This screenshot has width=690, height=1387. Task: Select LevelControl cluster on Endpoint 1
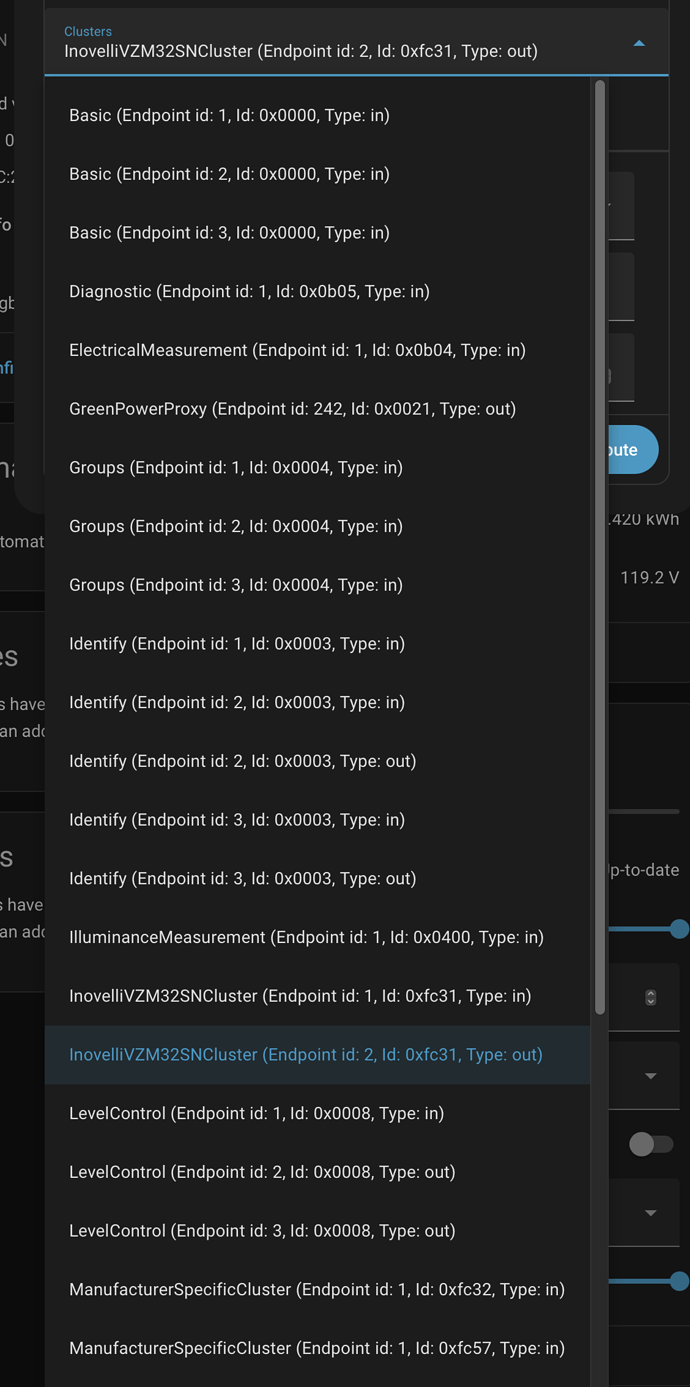(256, 1114)
